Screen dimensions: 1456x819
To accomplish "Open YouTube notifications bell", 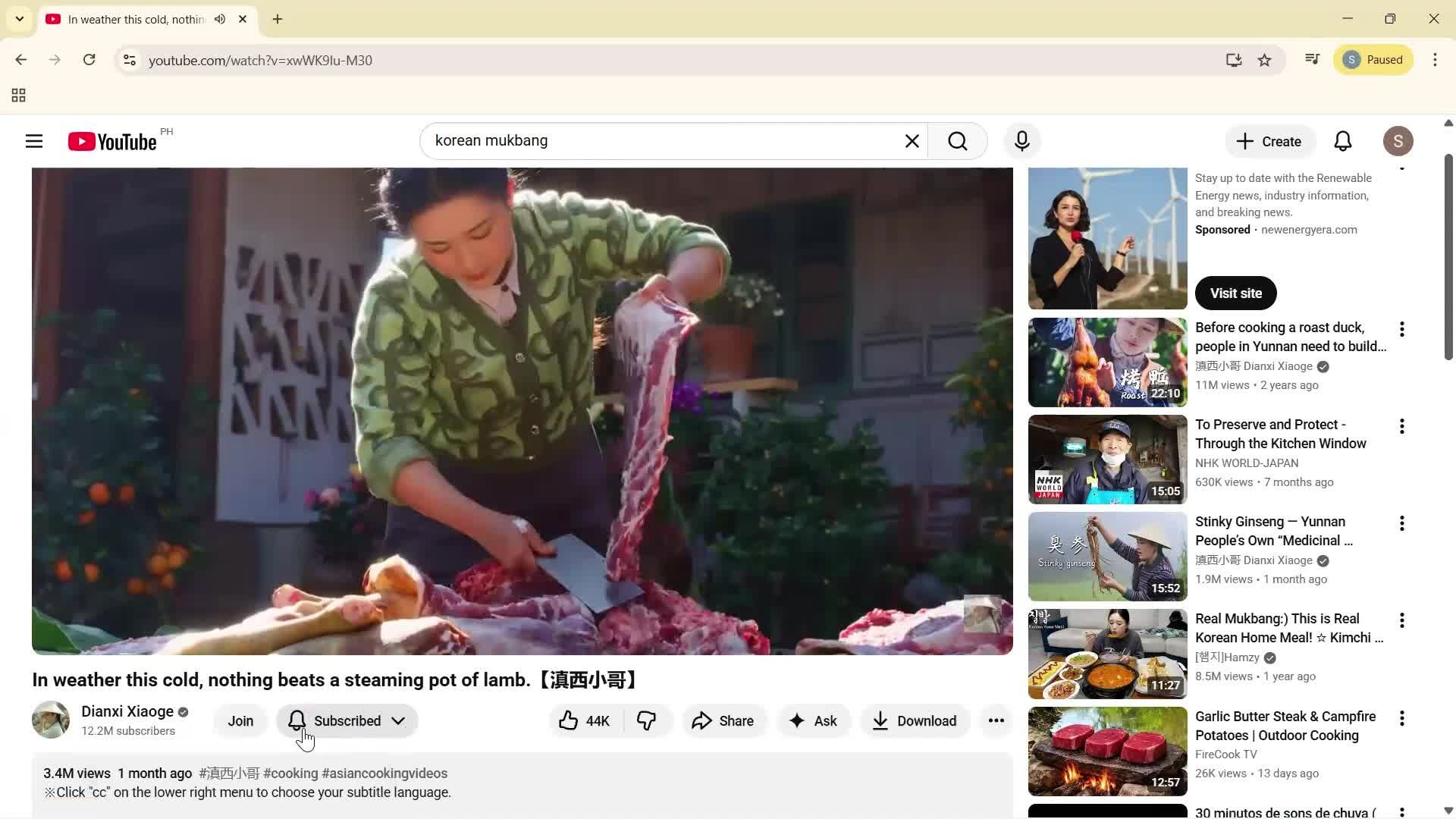I will 1342,141.
